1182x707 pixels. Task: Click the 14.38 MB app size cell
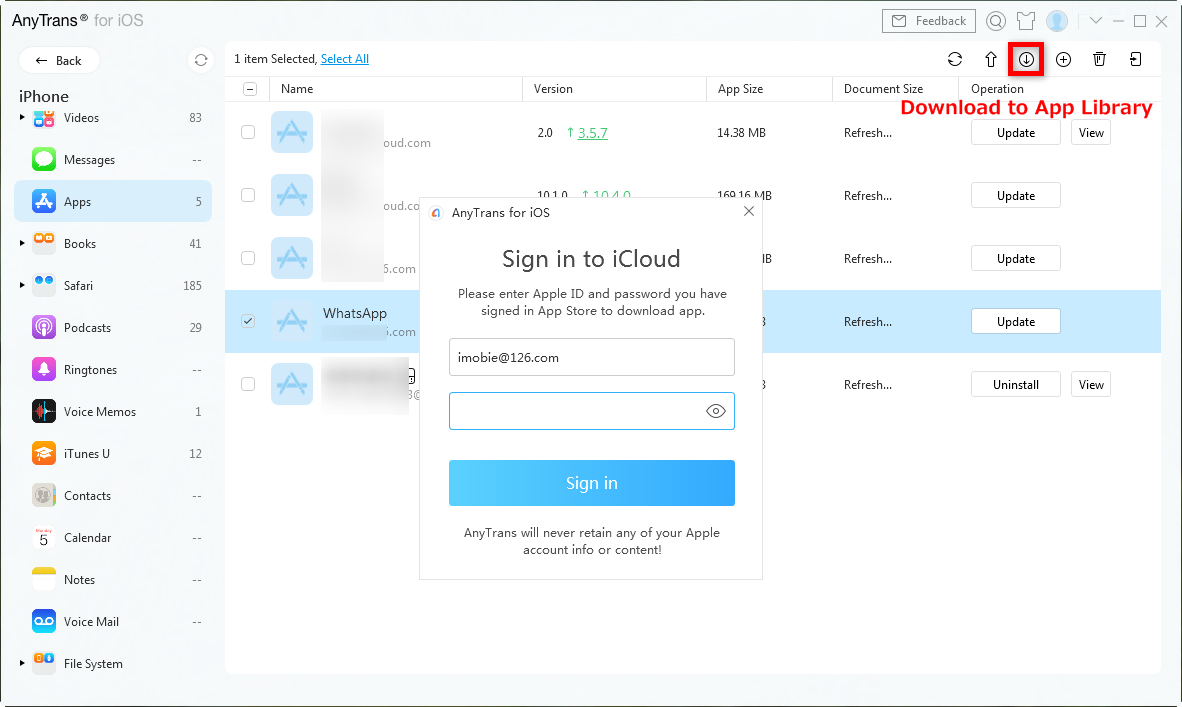click(741, 133)
